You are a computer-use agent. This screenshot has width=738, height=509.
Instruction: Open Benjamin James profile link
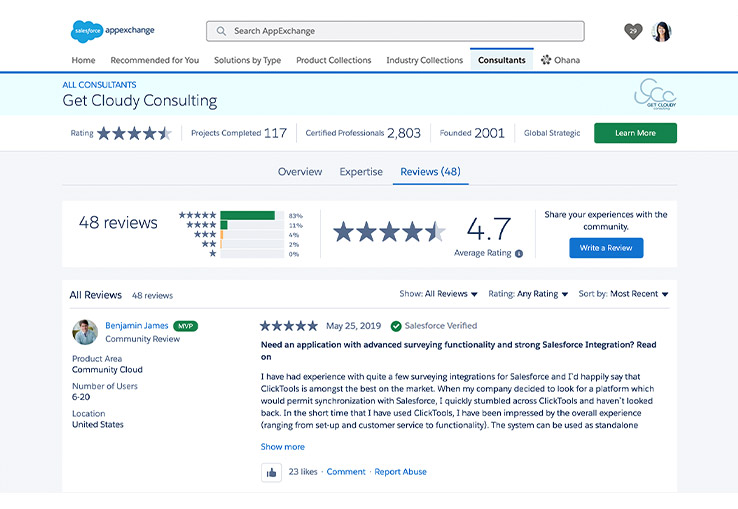136,326
